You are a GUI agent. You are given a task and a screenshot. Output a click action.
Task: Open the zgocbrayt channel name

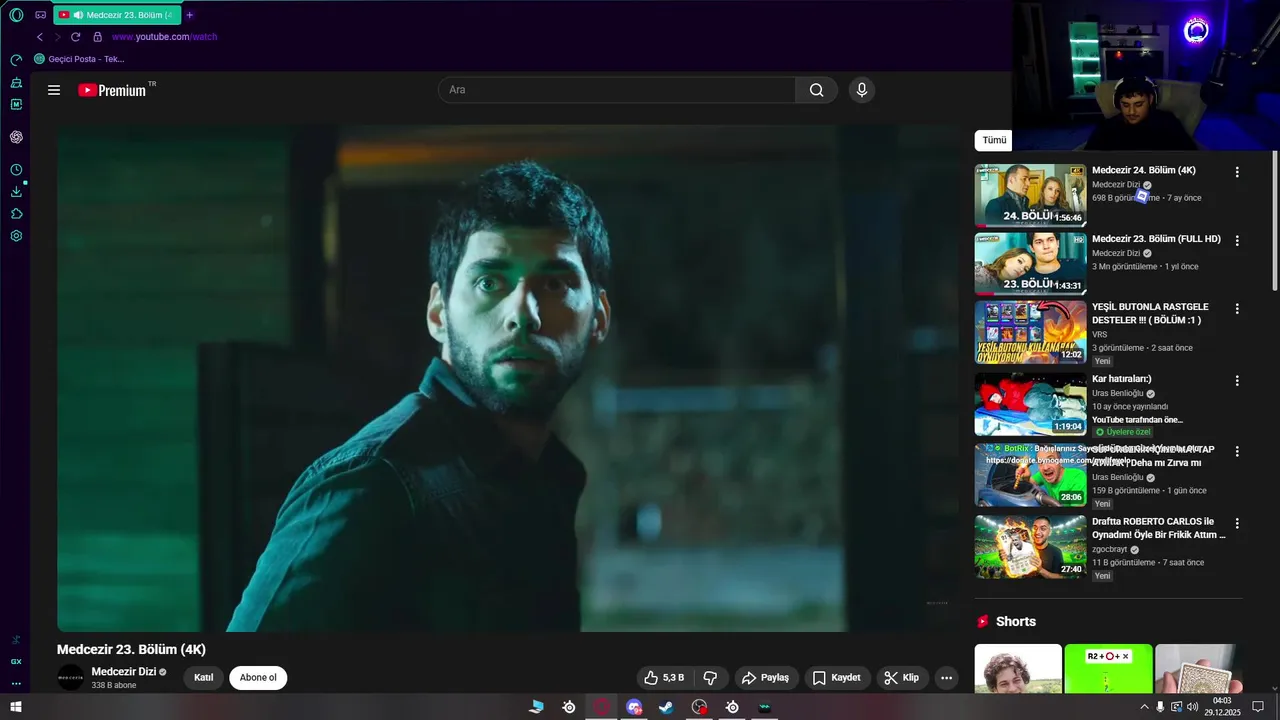click(1109, 550)
